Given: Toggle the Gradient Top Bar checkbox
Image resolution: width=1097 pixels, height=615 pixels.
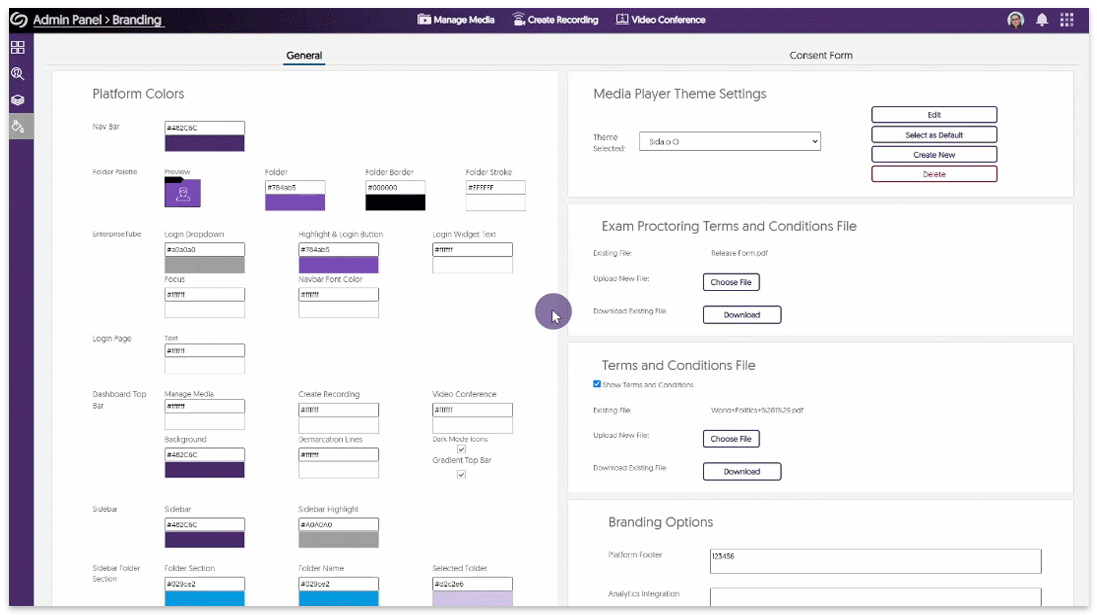Looking at the screenshot, I should coord(461,474).
